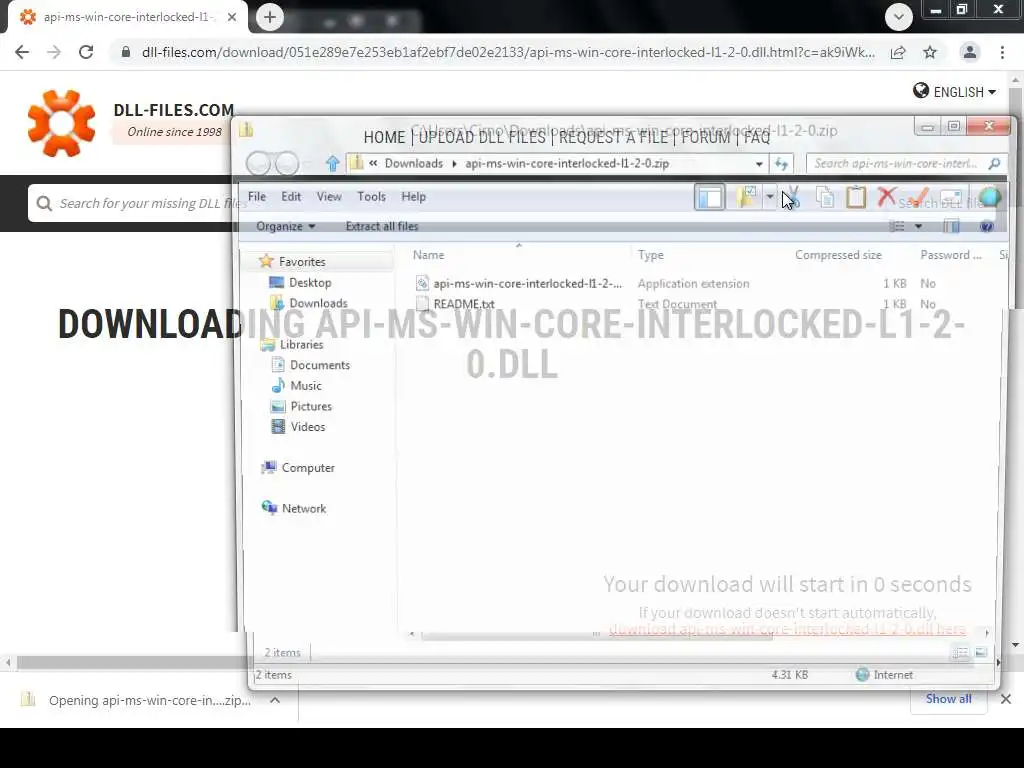The image size is (1024, 768).
Task: Open dropdown arrow beside folder options icon
Action: coord(770,197)
